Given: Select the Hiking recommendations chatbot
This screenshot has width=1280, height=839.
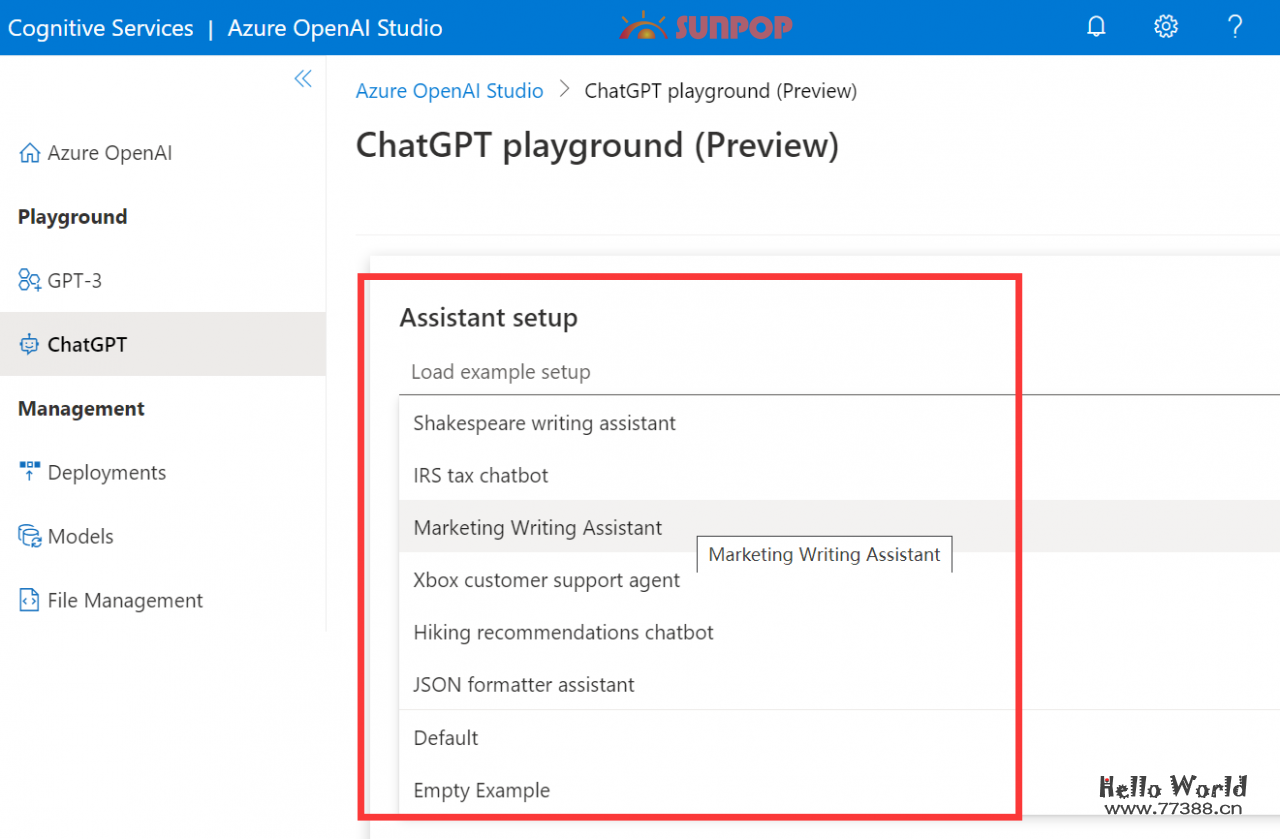Looking at the screenshot, I should (x=563, y=632).
